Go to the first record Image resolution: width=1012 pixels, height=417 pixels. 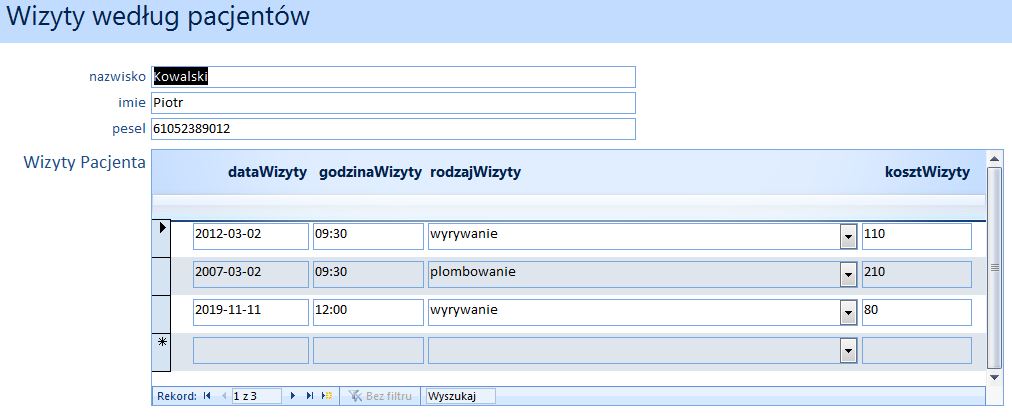pos(207,396)
